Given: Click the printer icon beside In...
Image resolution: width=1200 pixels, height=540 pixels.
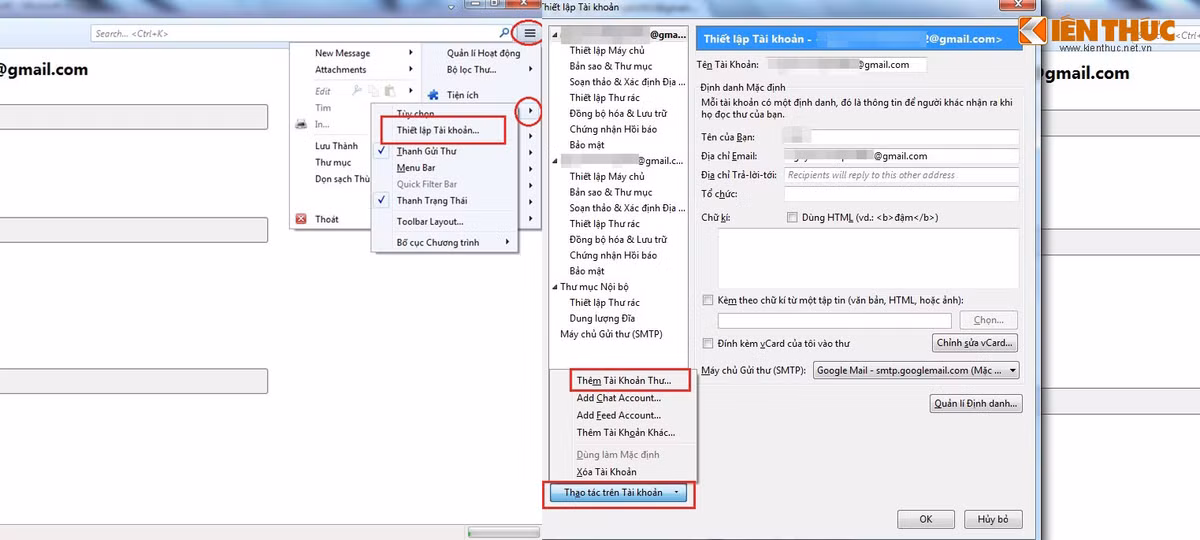Looking at the screenshot, I should pyautogui.click(x=301, y=124).
